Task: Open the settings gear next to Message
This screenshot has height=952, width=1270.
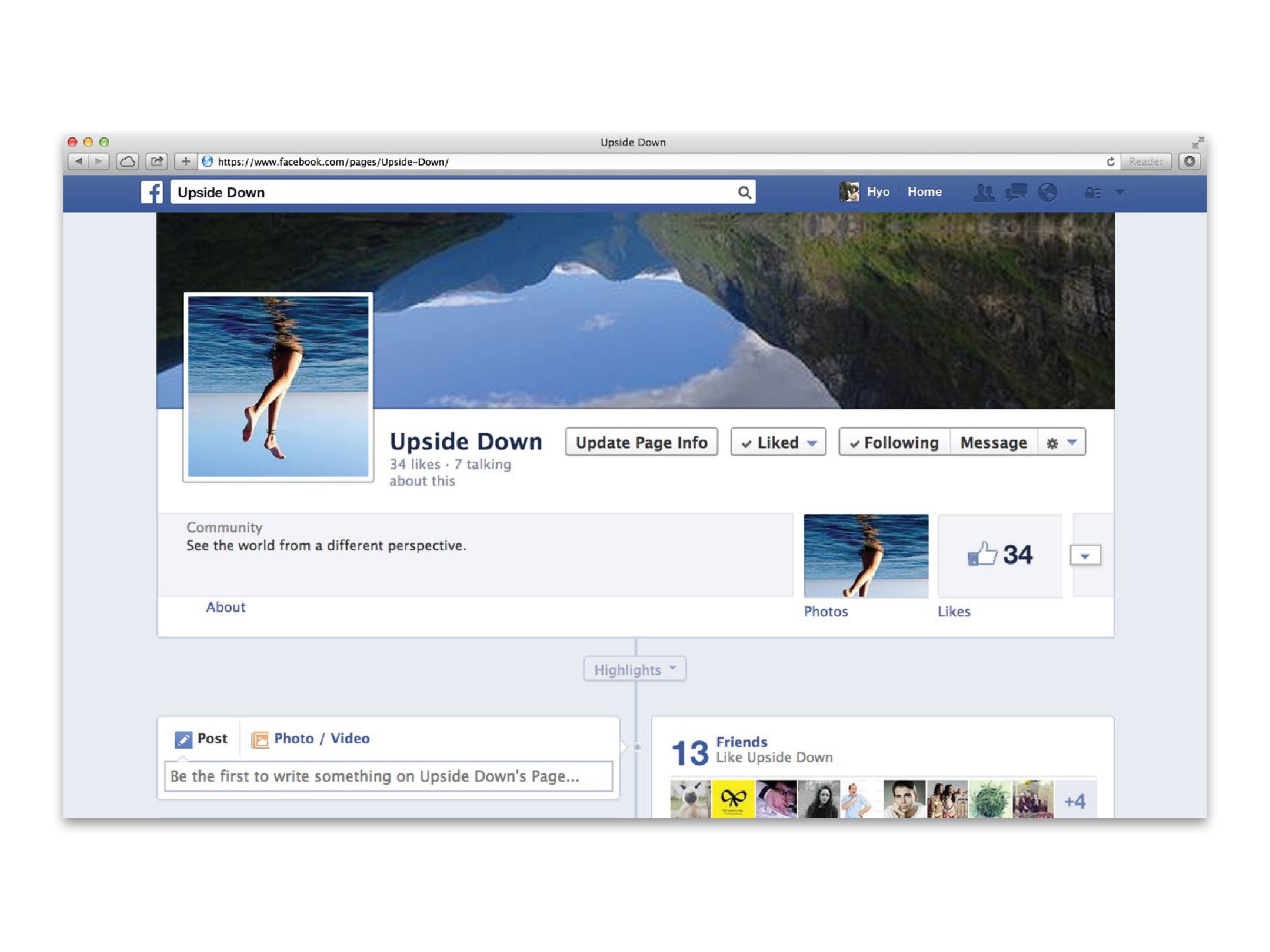Action: tap(1052, 443)
